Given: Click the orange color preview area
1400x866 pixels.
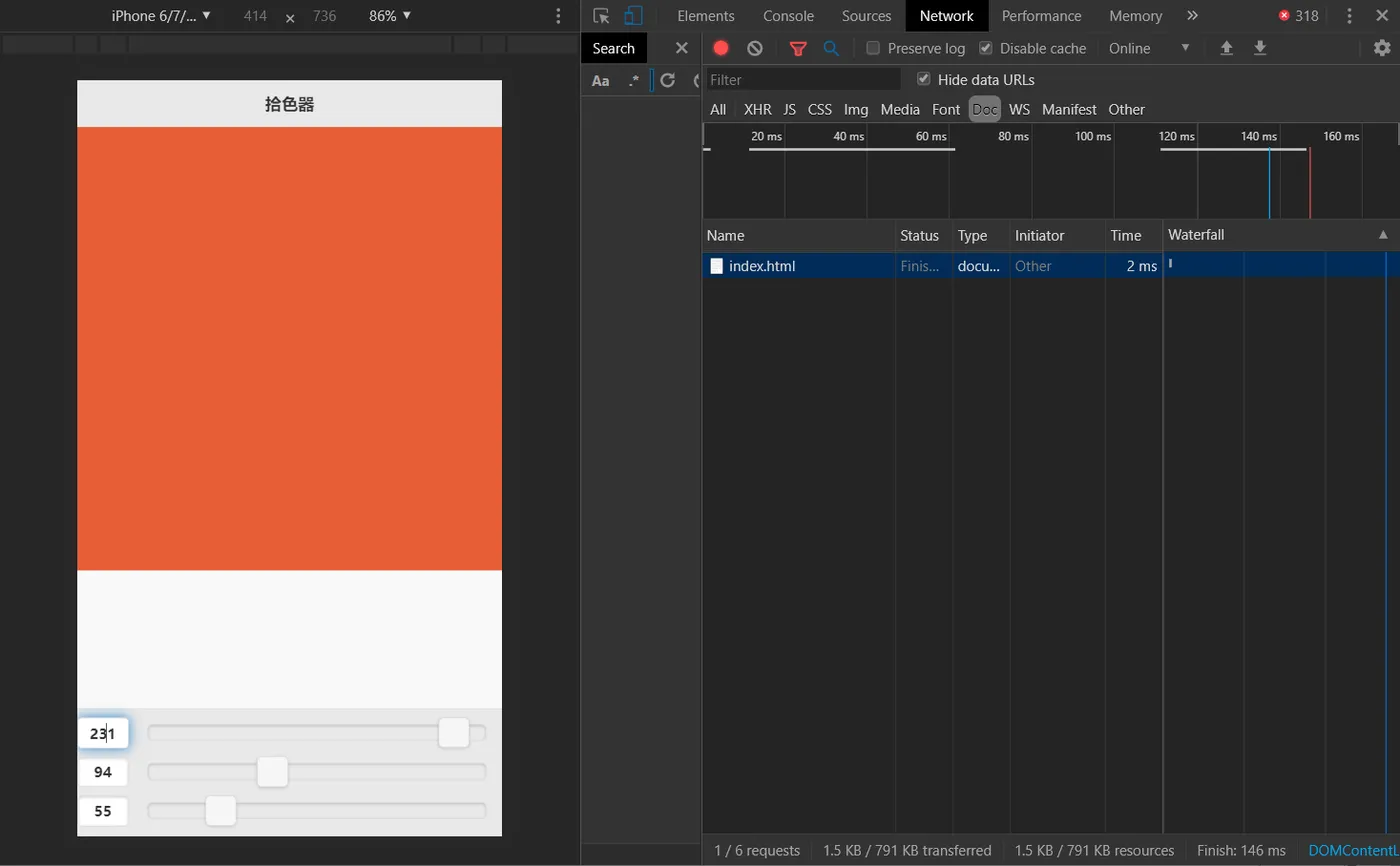Looking at the screenshot, I should click(x=289, y=348).
